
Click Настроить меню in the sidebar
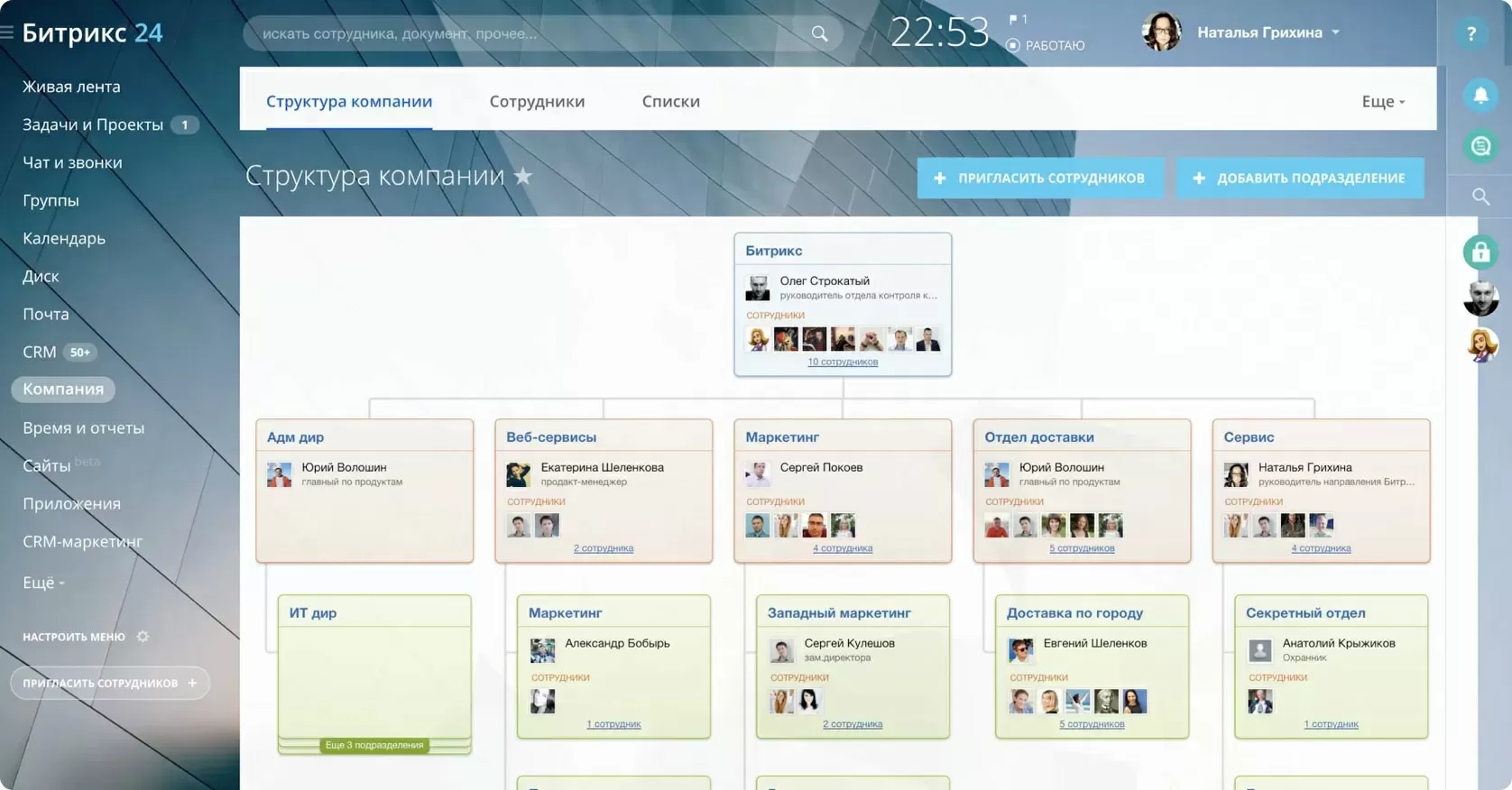(74, 637)
